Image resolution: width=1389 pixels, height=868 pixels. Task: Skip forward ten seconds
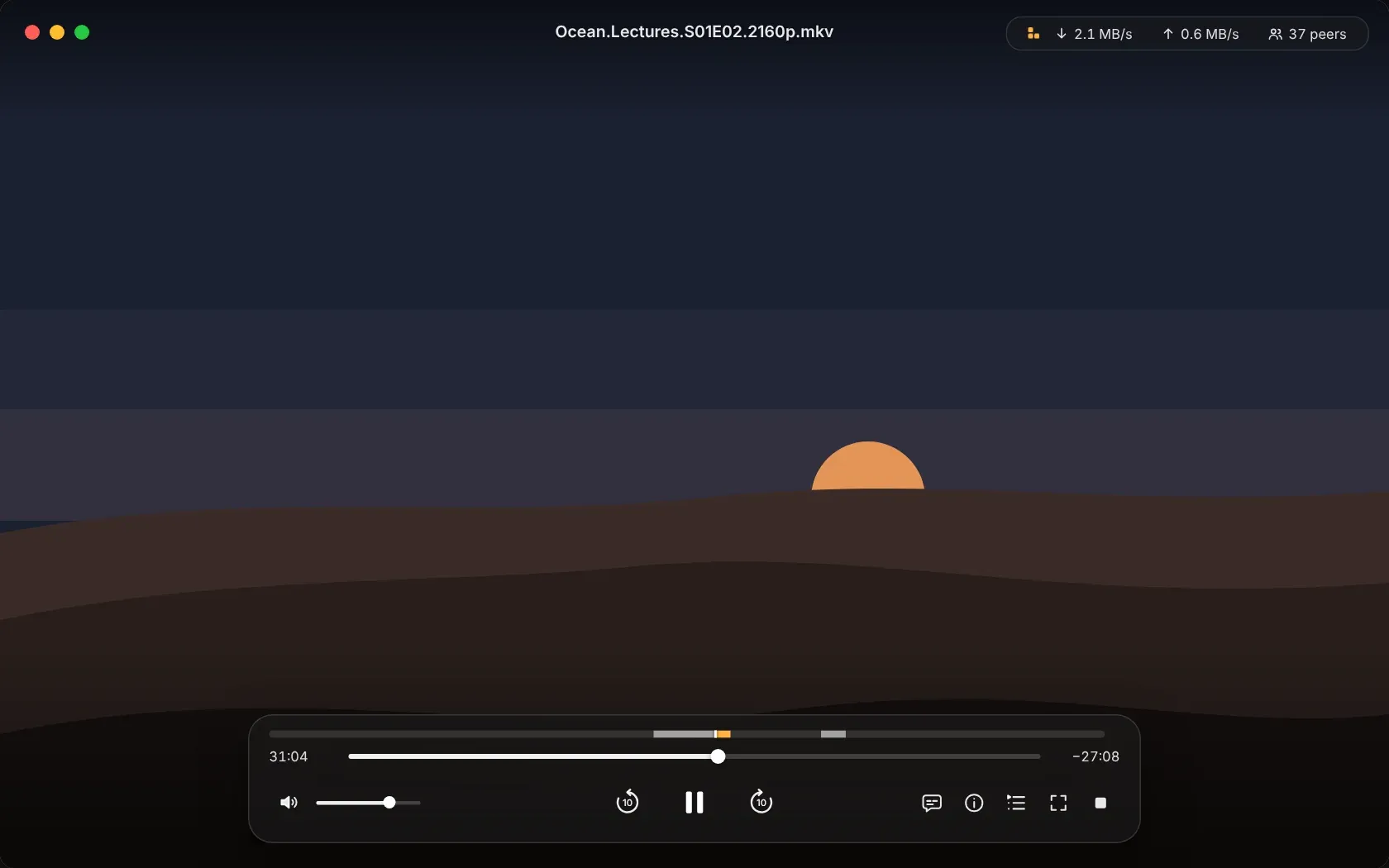(761, 802)
